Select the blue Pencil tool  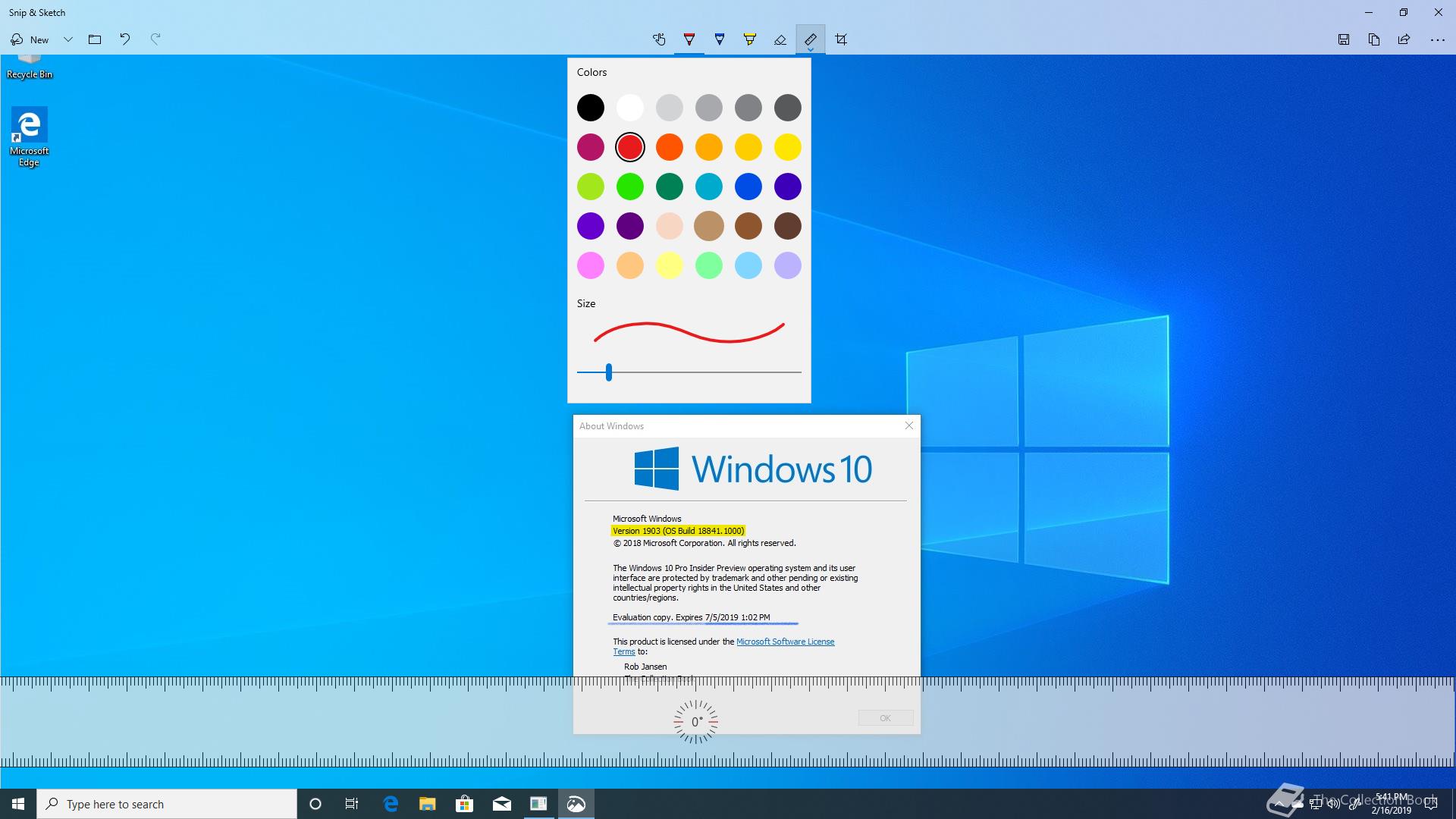[x=720, y=39]
